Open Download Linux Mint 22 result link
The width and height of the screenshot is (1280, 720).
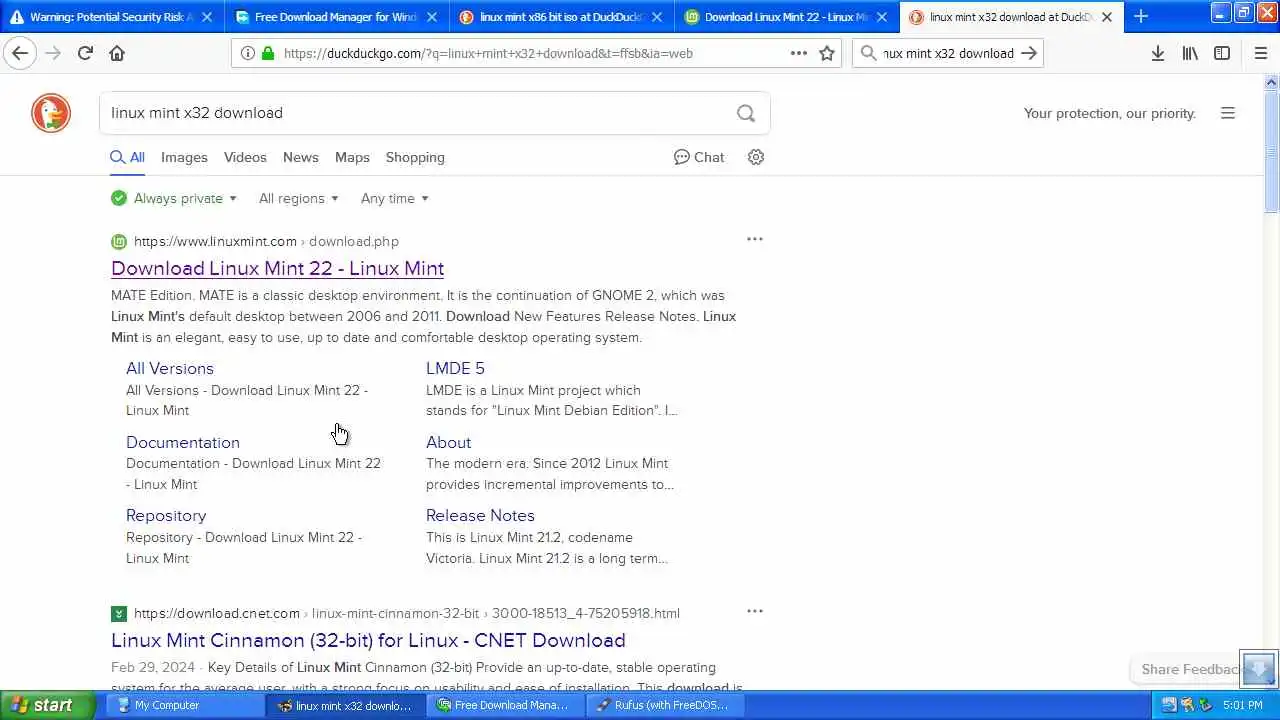tap(277, 268)
